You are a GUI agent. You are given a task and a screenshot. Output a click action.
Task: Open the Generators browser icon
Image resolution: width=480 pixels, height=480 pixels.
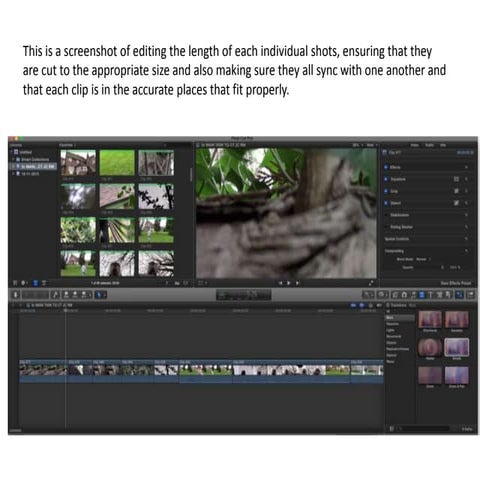click(439, 295)
